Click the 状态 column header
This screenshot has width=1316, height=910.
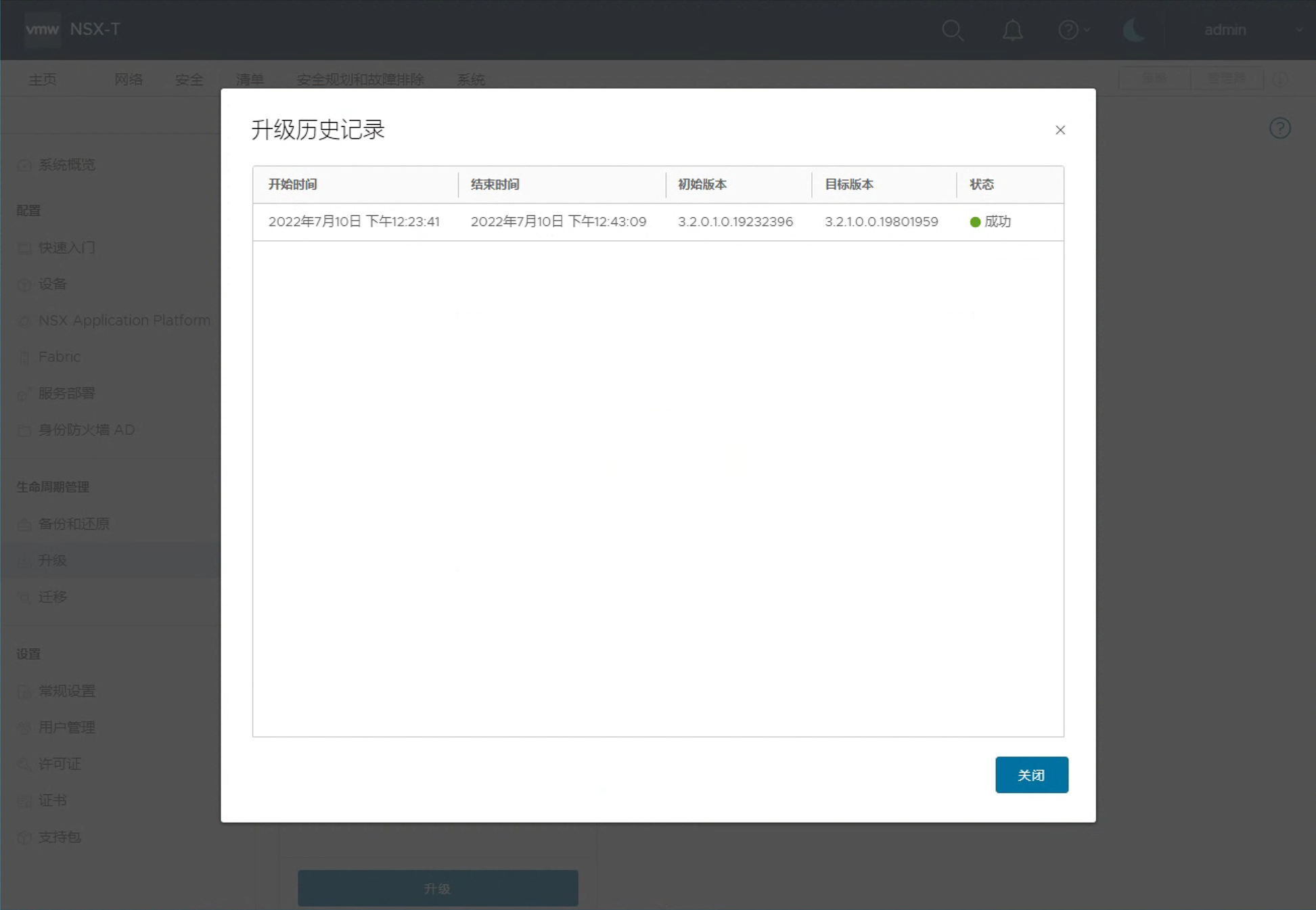click(x=982, y=185)
